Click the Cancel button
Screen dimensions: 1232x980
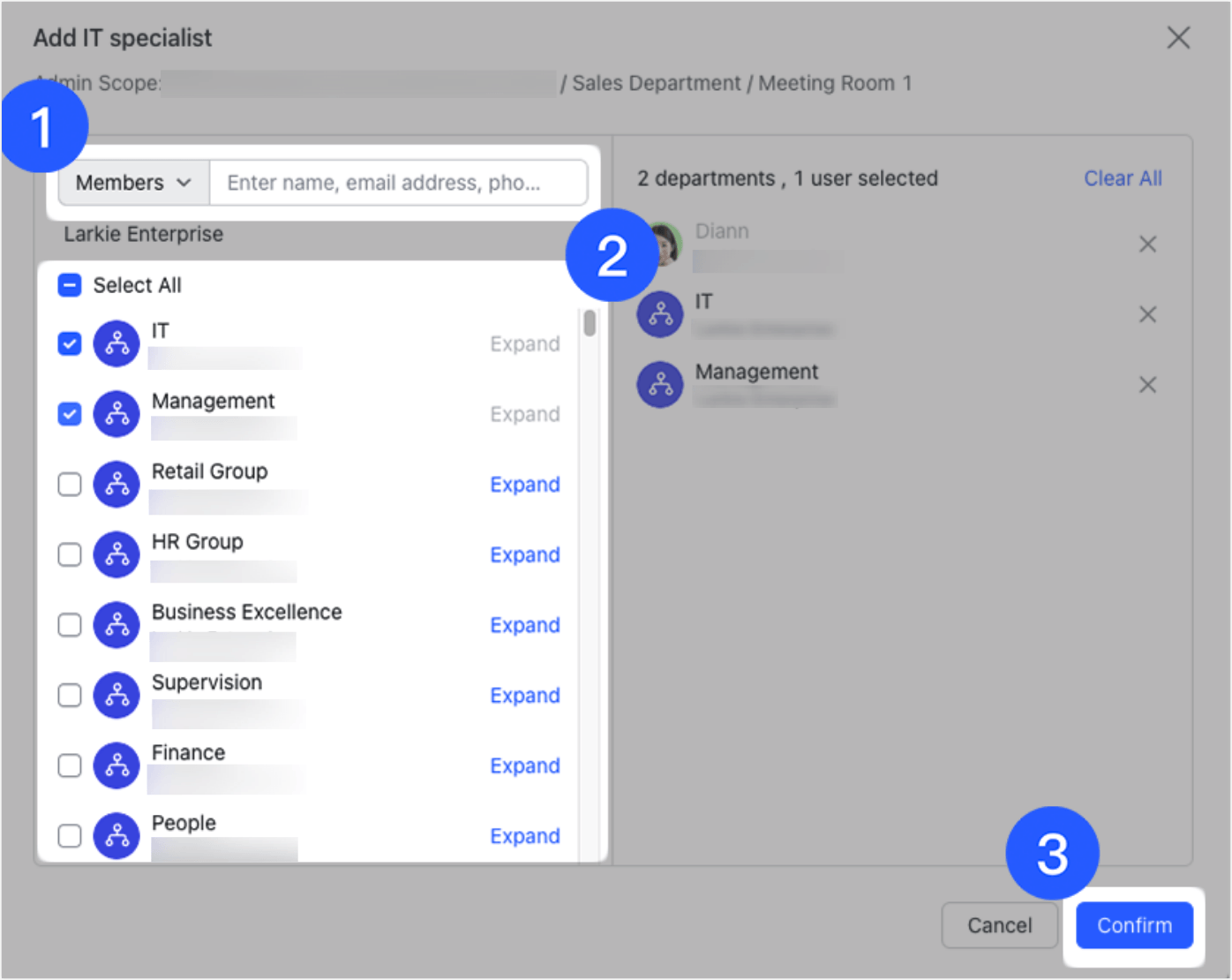1000,925
